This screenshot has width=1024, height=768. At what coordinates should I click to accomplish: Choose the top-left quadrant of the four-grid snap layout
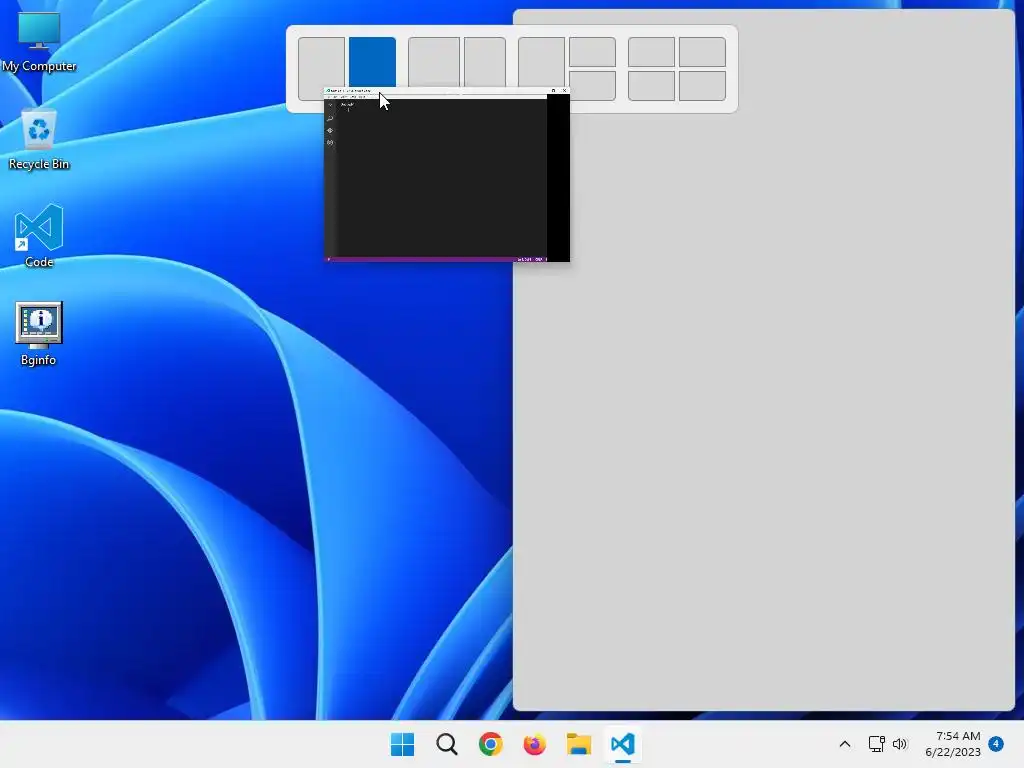pos(651,52)
